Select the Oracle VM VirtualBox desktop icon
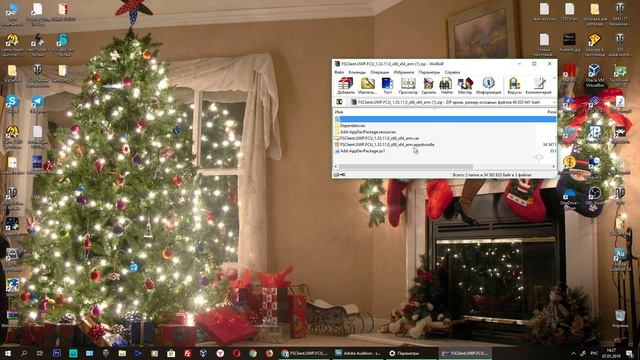Screen dimensions: 640x360 594,76
